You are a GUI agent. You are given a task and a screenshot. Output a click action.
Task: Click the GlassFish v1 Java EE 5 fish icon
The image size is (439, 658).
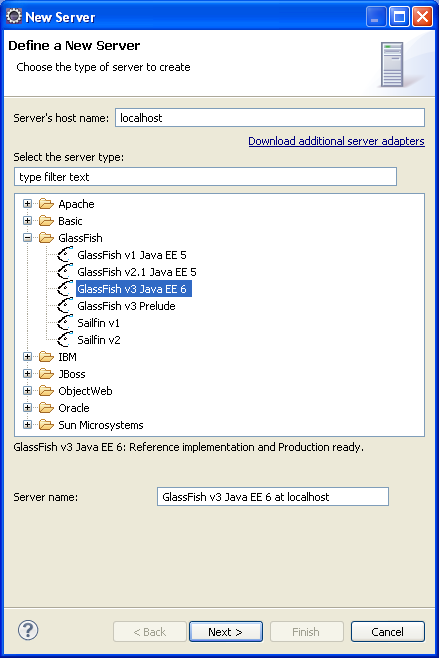coord(65,255)
